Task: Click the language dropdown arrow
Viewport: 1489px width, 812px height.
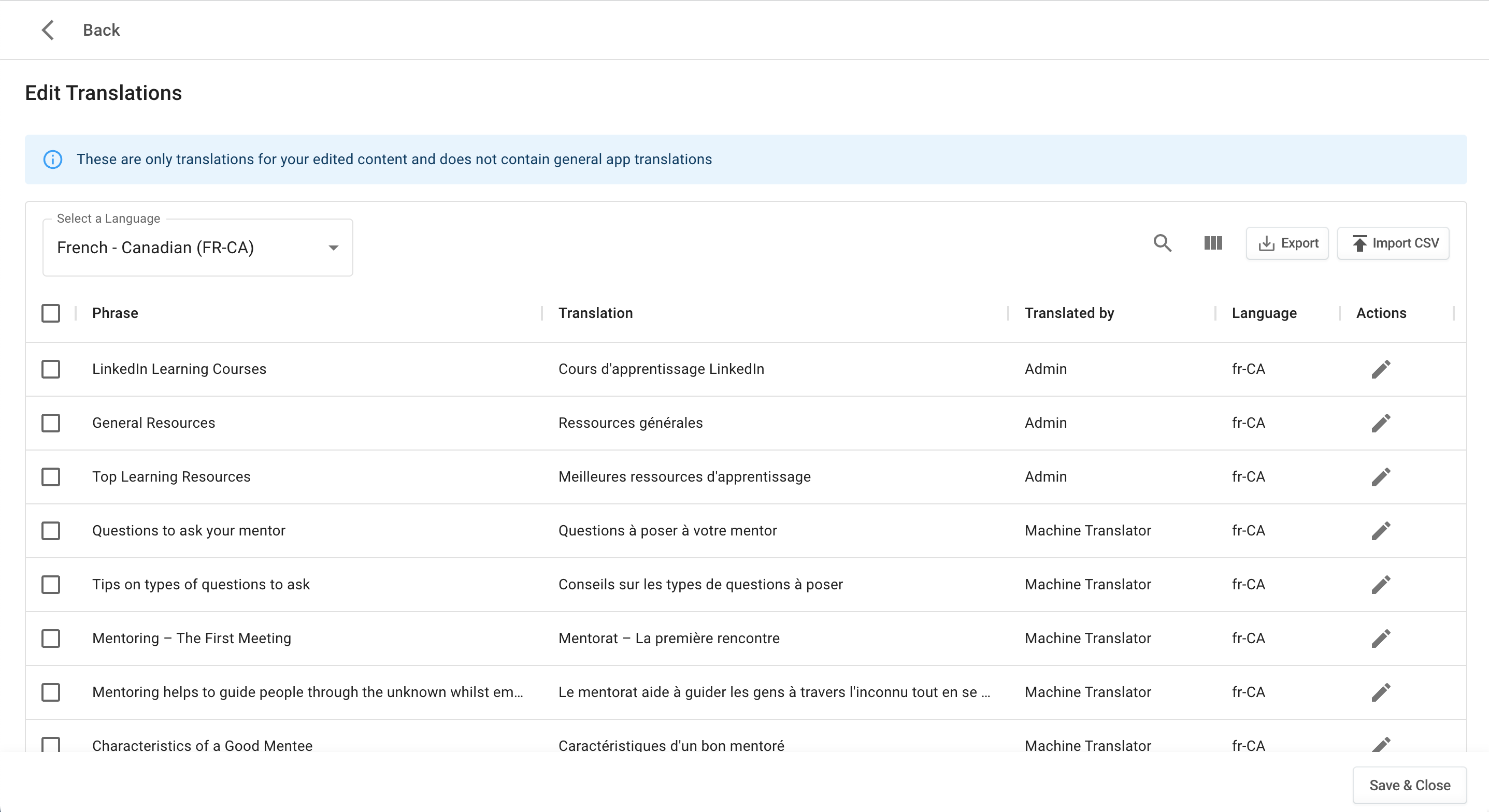Action: 334,248
